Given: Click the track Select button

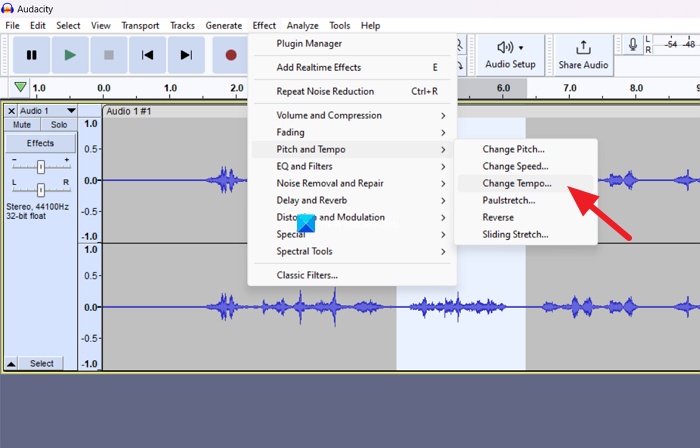Looking at the screenshot, I should (x=42, y=364).
